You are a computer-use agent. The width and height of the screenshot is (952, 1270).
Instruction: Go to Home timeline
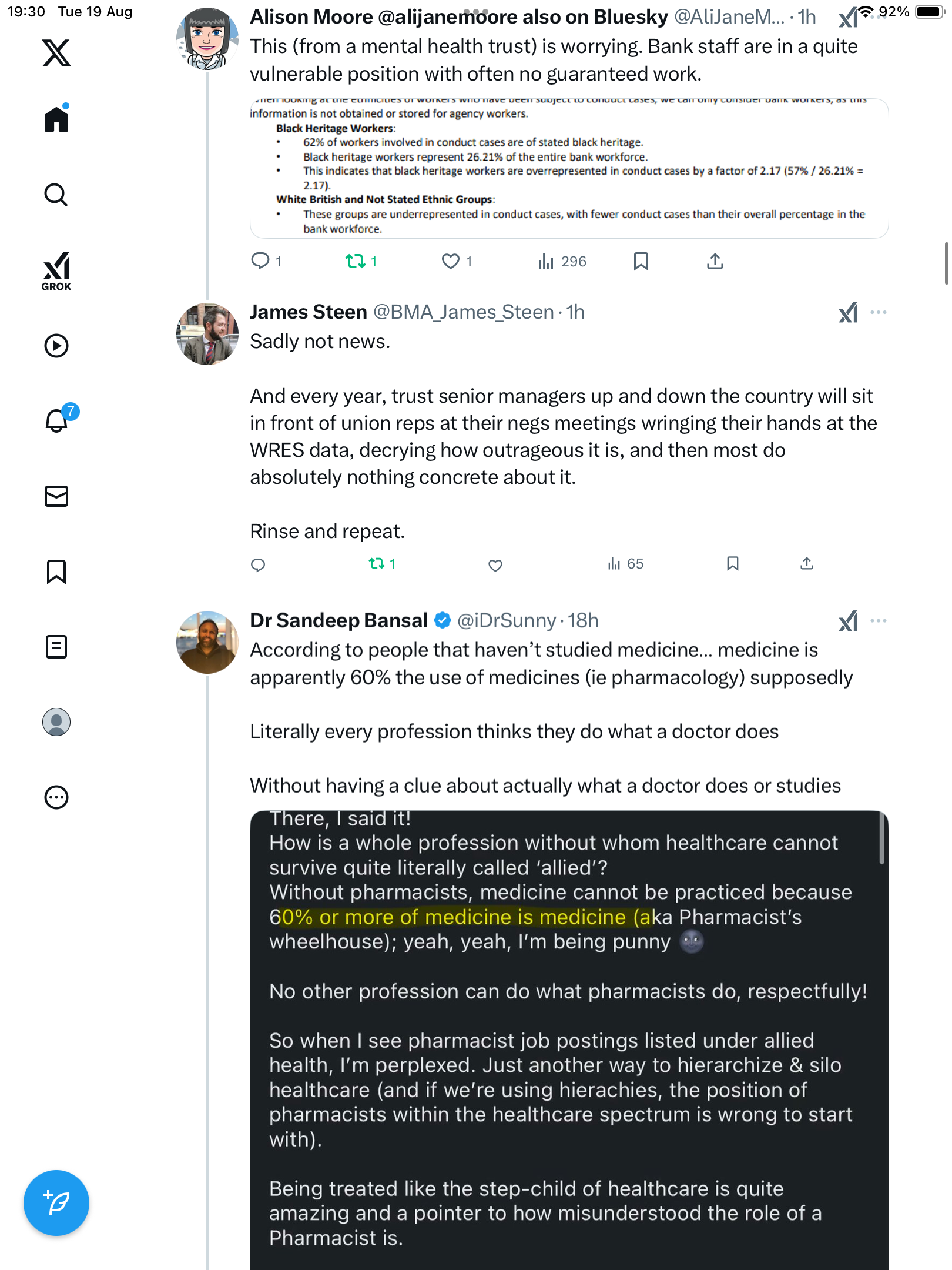click(56, 119)
